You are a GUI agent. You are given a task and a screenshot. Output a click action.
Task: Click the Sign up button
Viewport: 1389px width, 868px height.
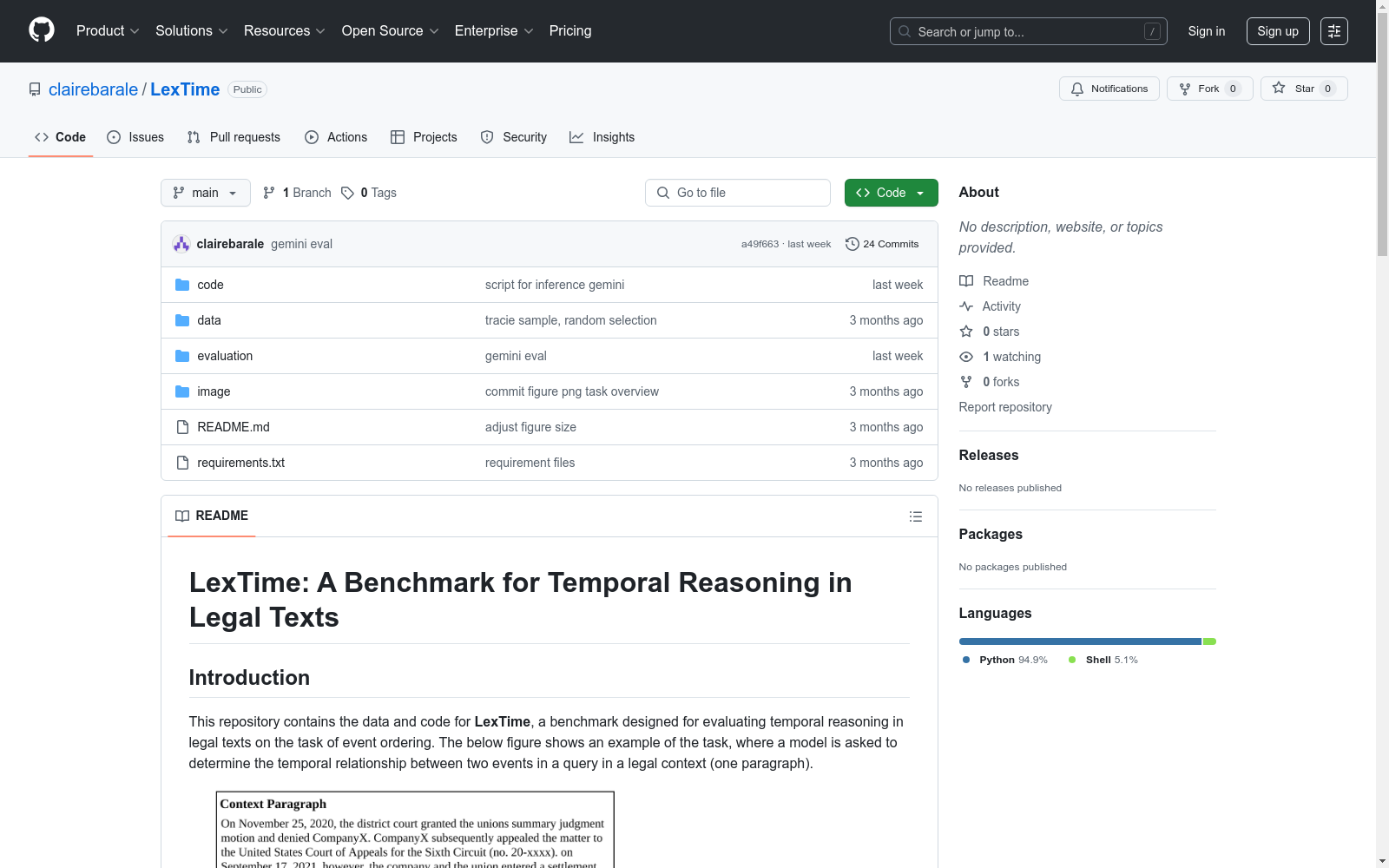pyautogui.click(x=1278, y=31)
